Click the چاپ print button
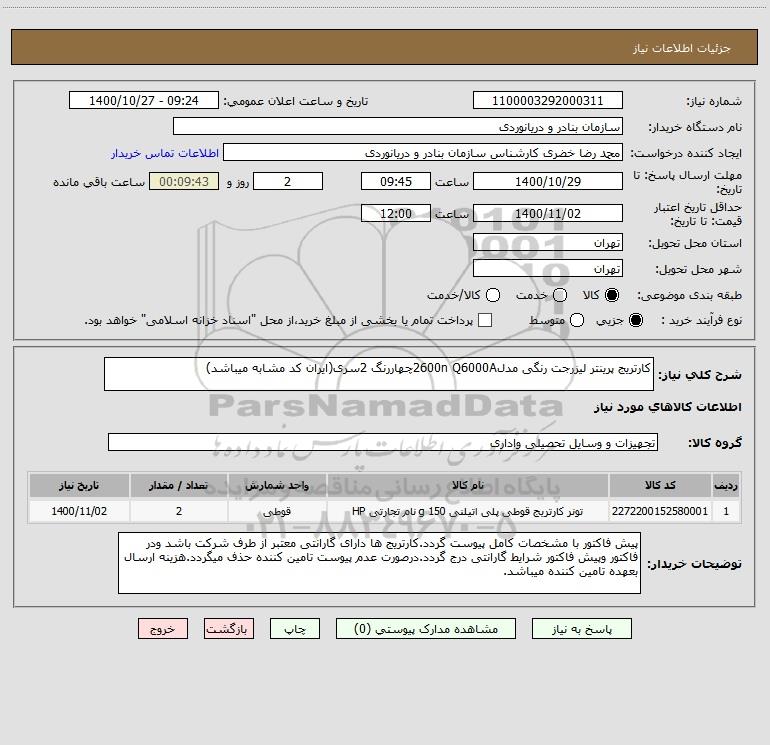Viewport: 770px width, 745px height. click(295, 629)
